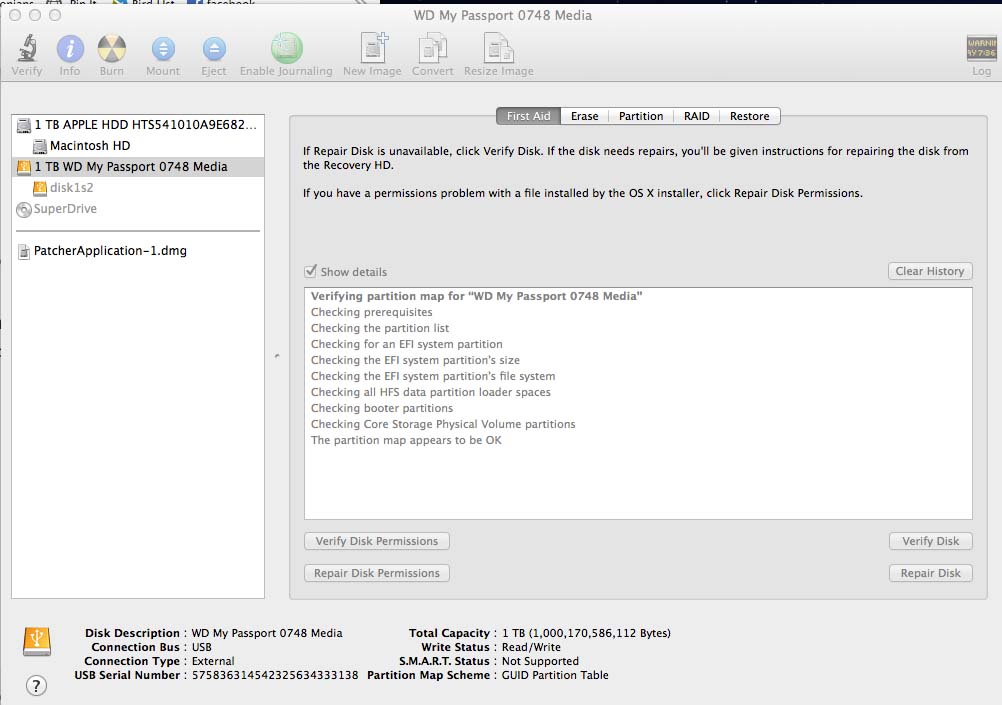Image resolution: width=1002 pixels, height=705 pixels.
Task: Open the Log viewer icon
Action: [x=981, y=48]
